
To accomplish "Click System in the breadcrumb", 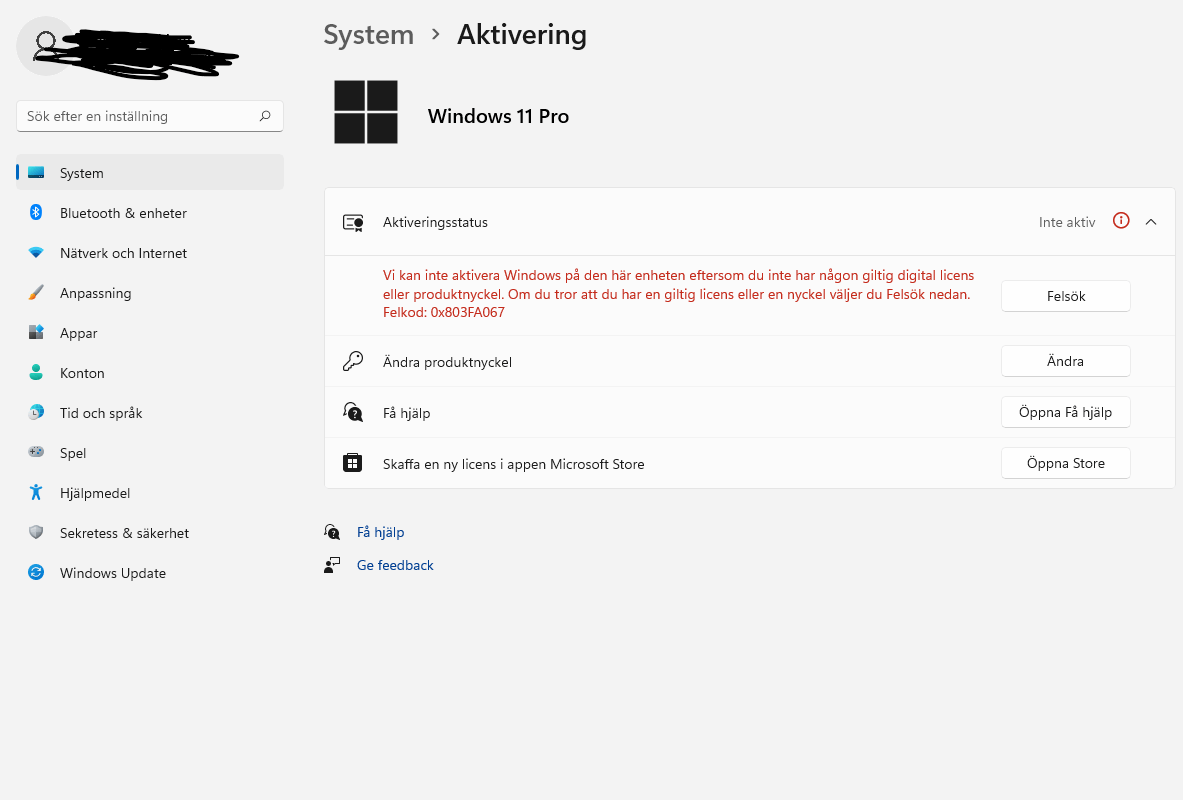I will (x=368, y=35).
